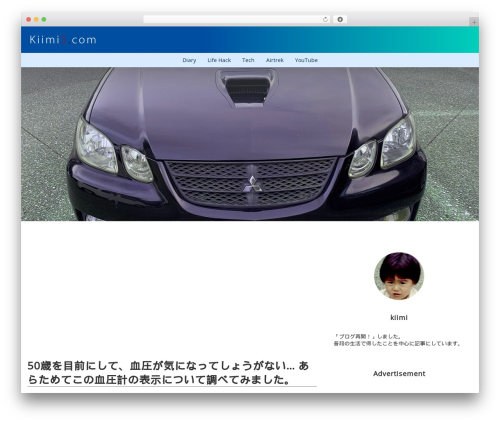500x423 pixels.
Task: Click the Mitsubishi car header image
Action: pos(250,144)
